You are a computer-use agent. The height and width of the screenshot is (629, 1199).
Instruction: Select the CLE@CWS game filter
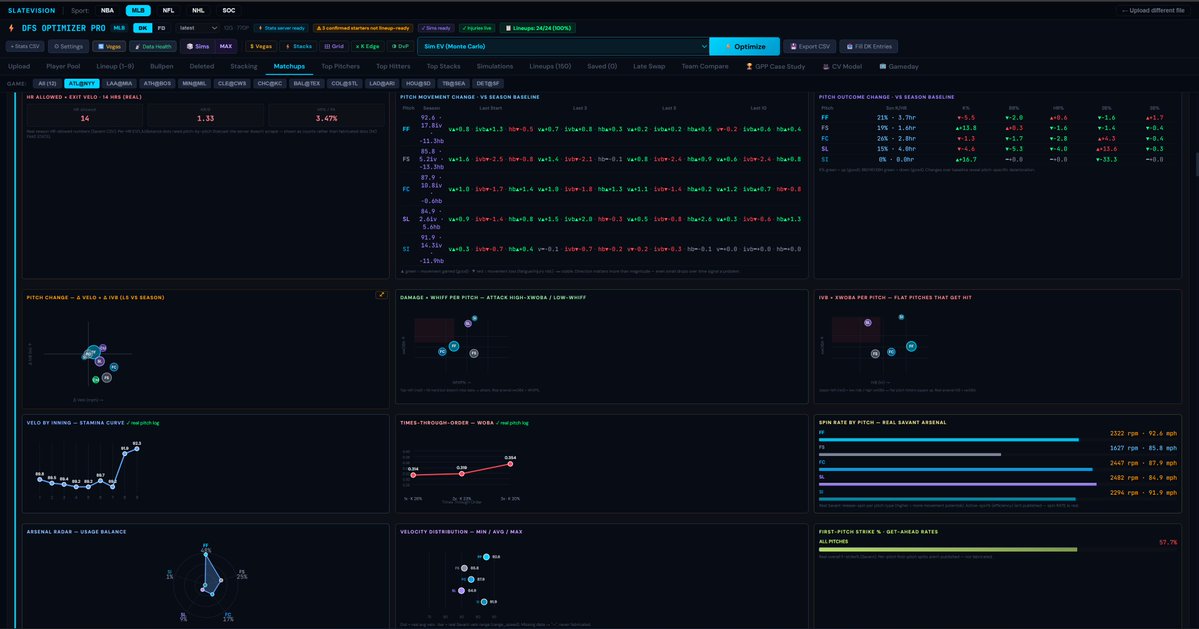click(232, 83)
